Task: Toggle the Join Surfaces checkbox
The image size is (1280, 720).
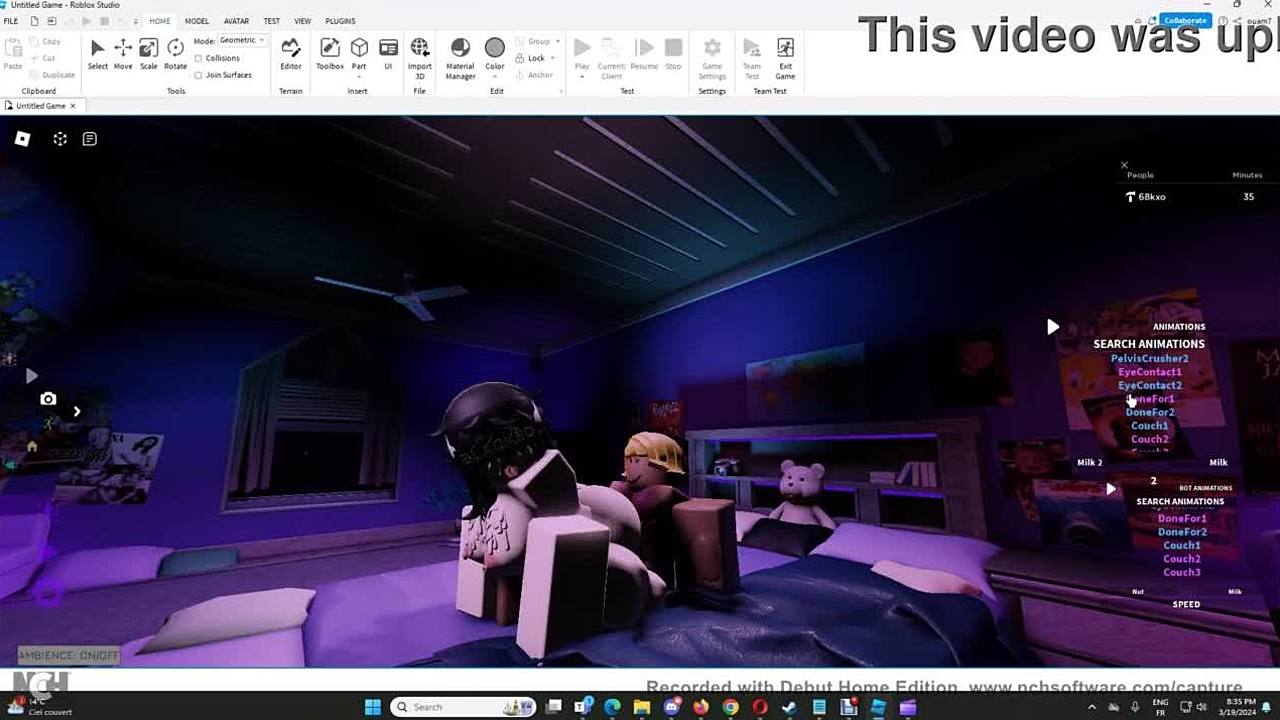Action: [198, 75]
